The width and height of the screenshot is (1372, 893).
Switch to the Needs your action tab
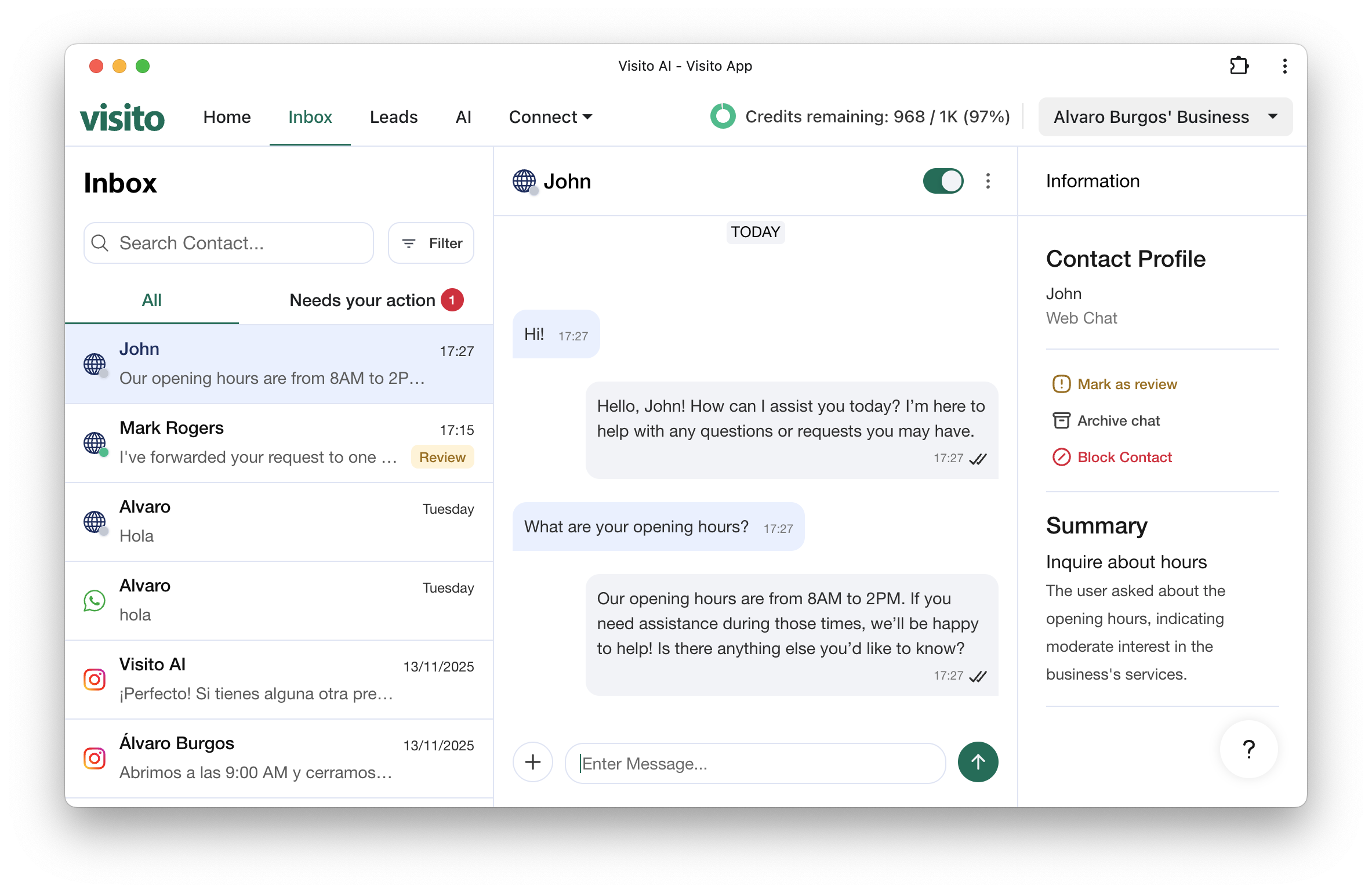tap(375, 300)
